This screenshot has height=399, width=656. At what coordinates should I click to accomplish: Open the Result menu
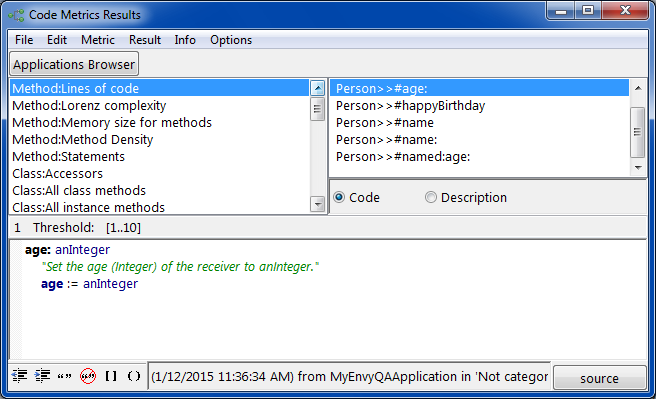tap(145, 40)
